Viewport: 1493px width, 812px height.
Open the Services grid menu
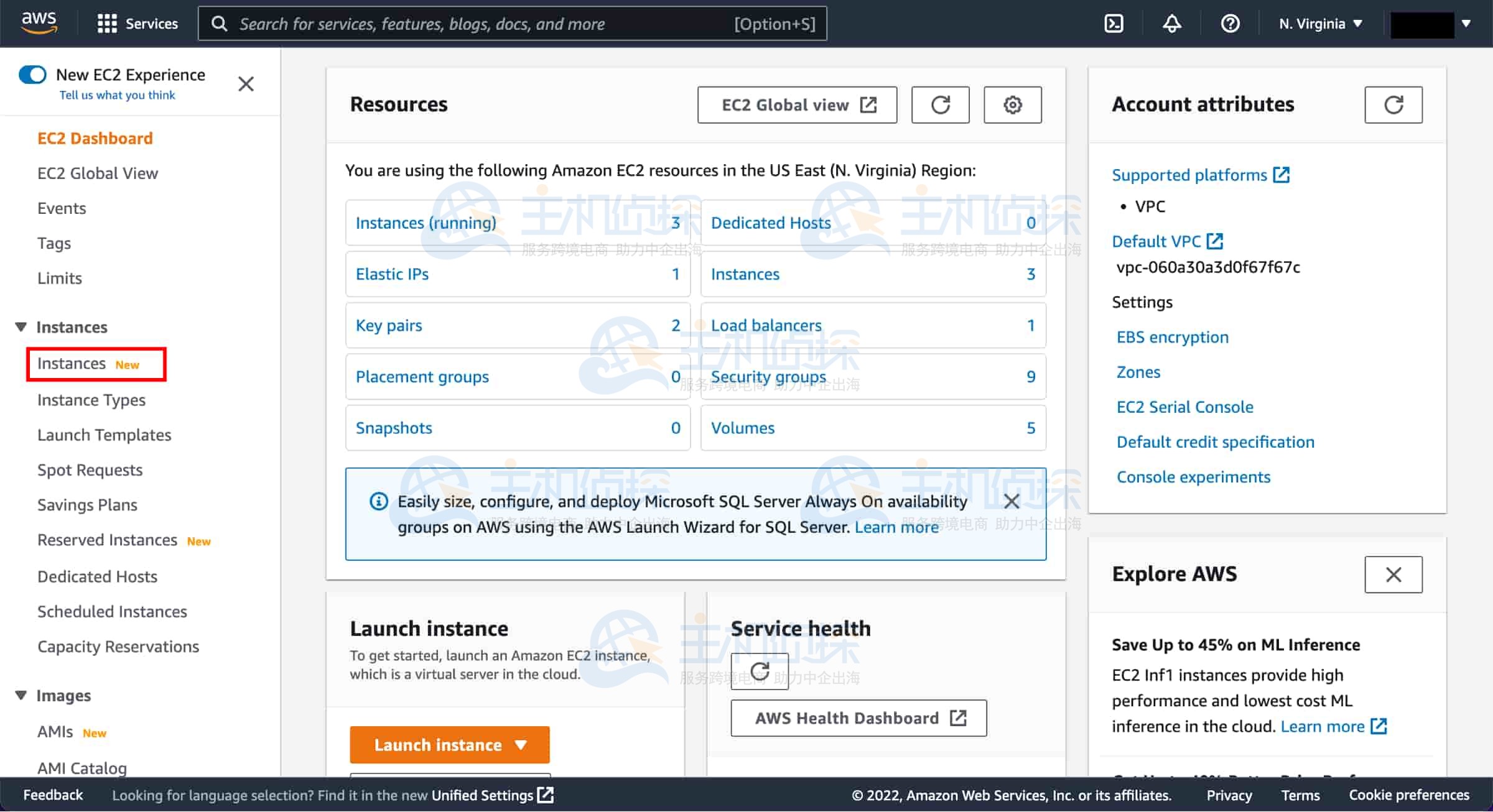(x=137, y=24)
